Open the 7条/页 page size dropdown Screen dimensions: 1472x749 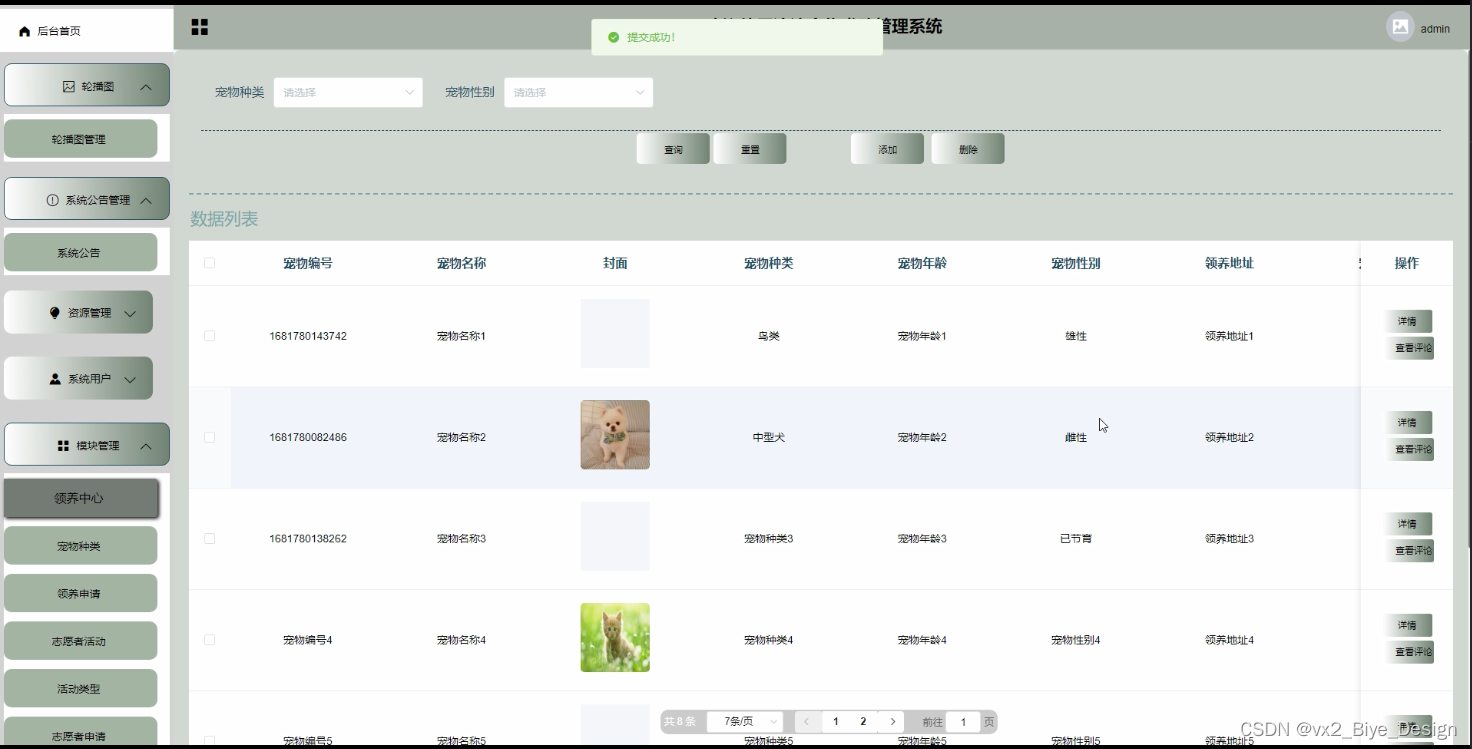coord(745,721)
